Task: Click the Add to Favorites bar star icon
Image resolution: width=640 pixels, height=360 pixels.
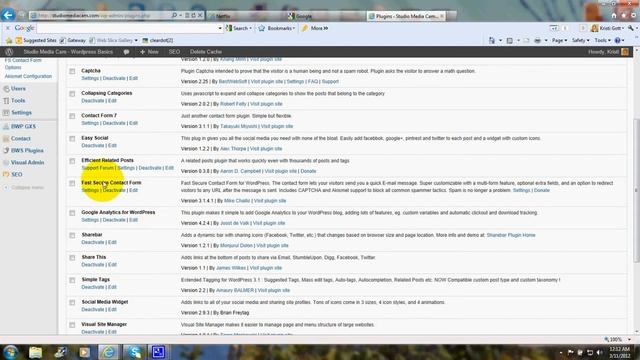Action: tap(9, 40)
